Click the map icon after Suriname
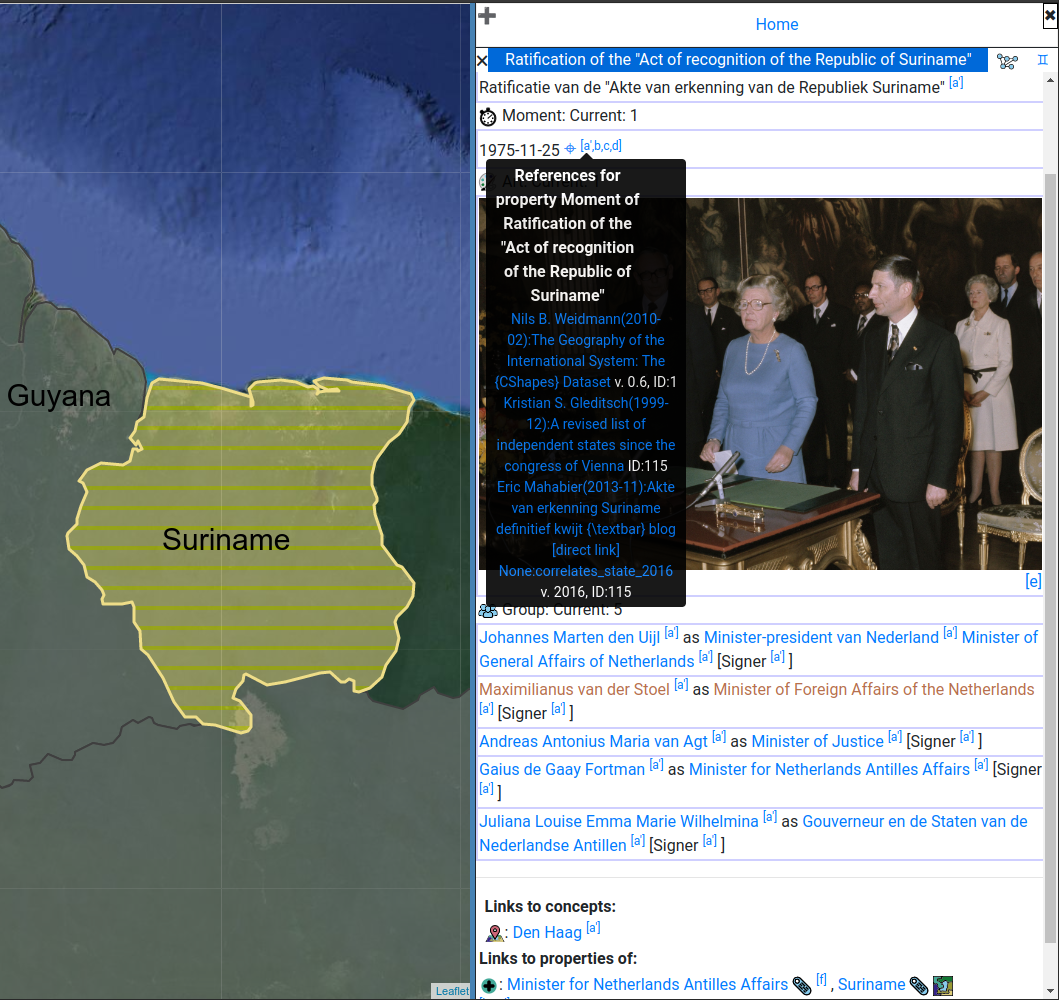 942,986
